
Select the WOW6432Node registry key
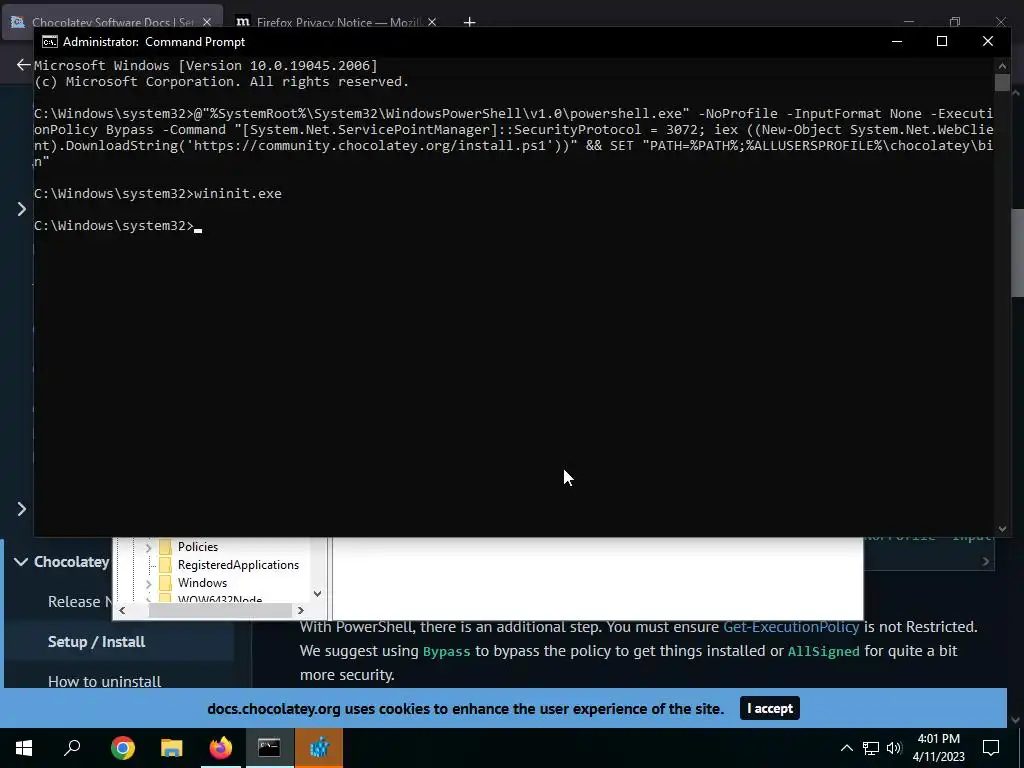point(220,599)
